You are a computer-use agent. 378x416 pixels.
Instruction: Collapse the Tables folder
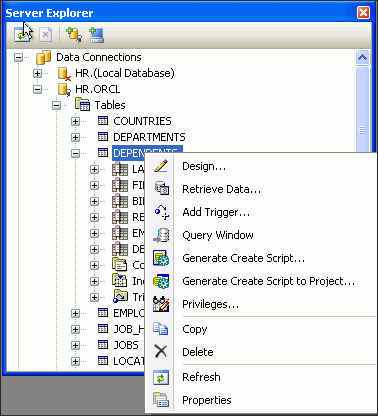56,105
